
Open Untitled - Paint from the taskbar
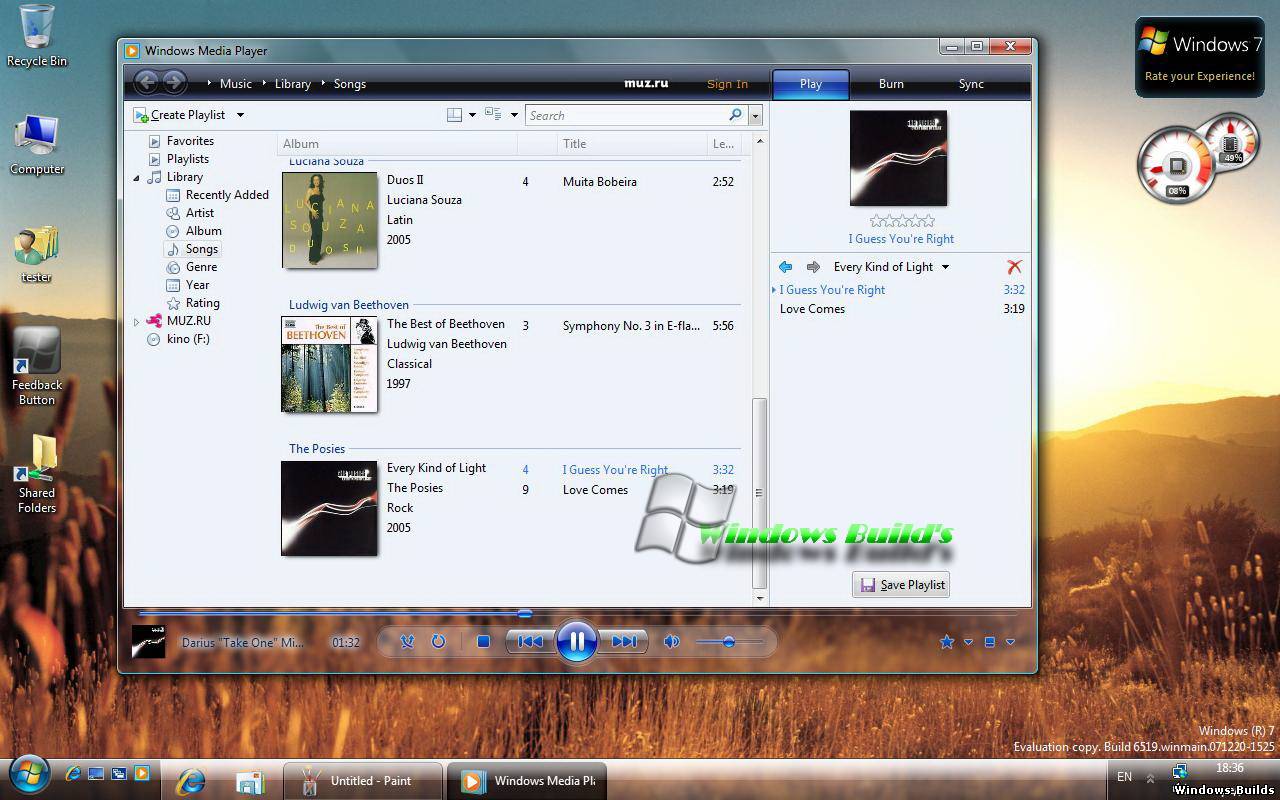point(362,781)
